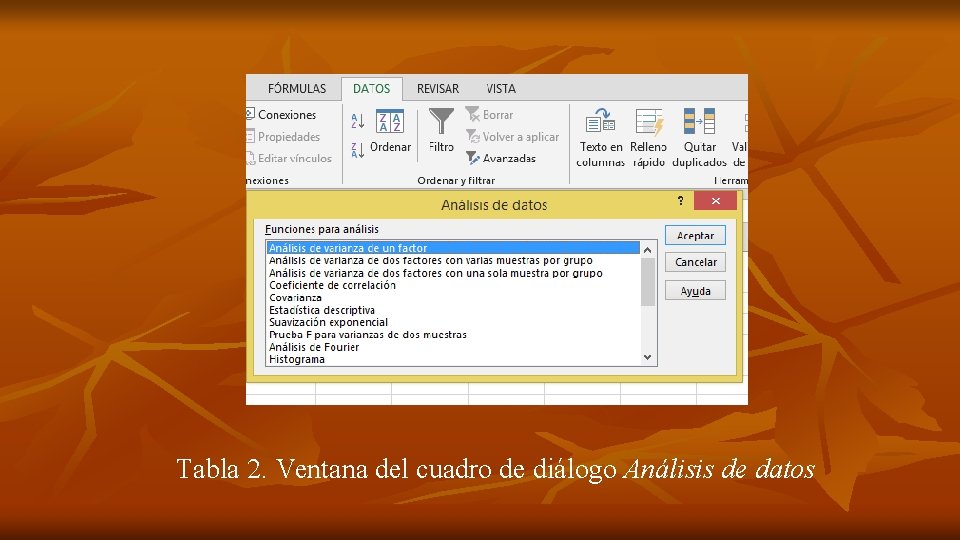Select Covarianza in the list

tap(453, 298)
